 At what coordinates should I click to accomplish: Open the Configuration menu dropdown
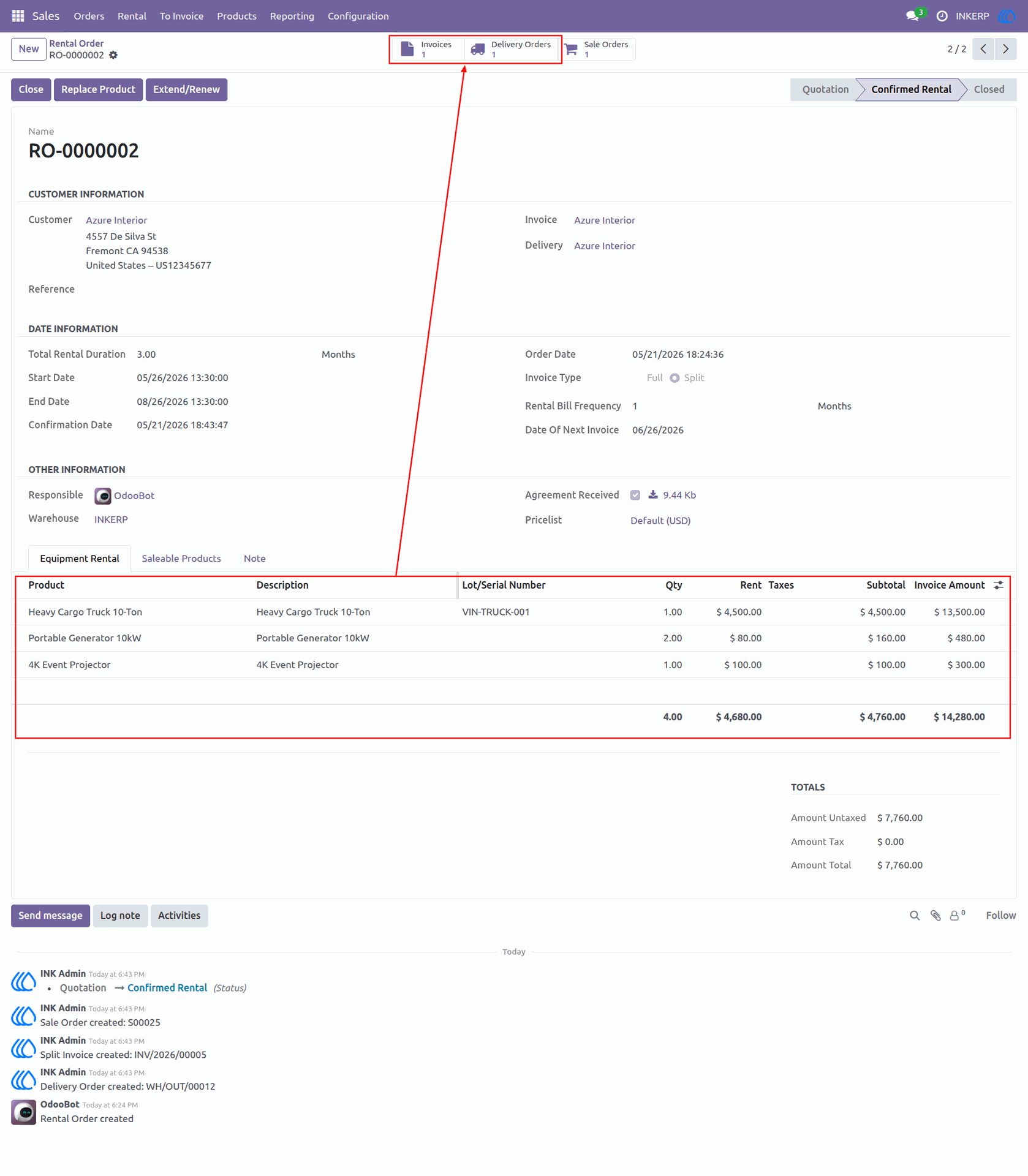pyautogui.click(x=358, y=16)
